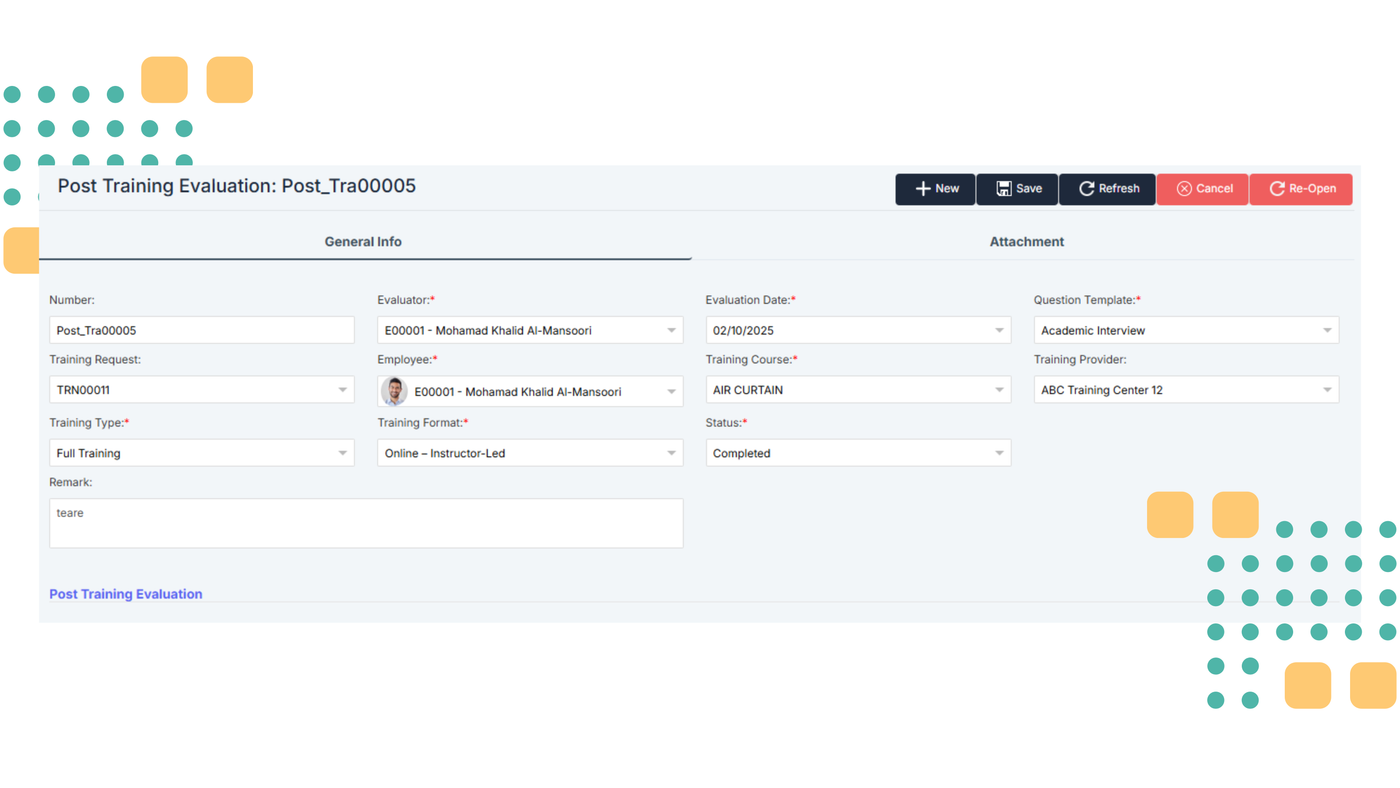Click into the Remark text area
Screen dimensions: 1400x788
coord(366,524)
